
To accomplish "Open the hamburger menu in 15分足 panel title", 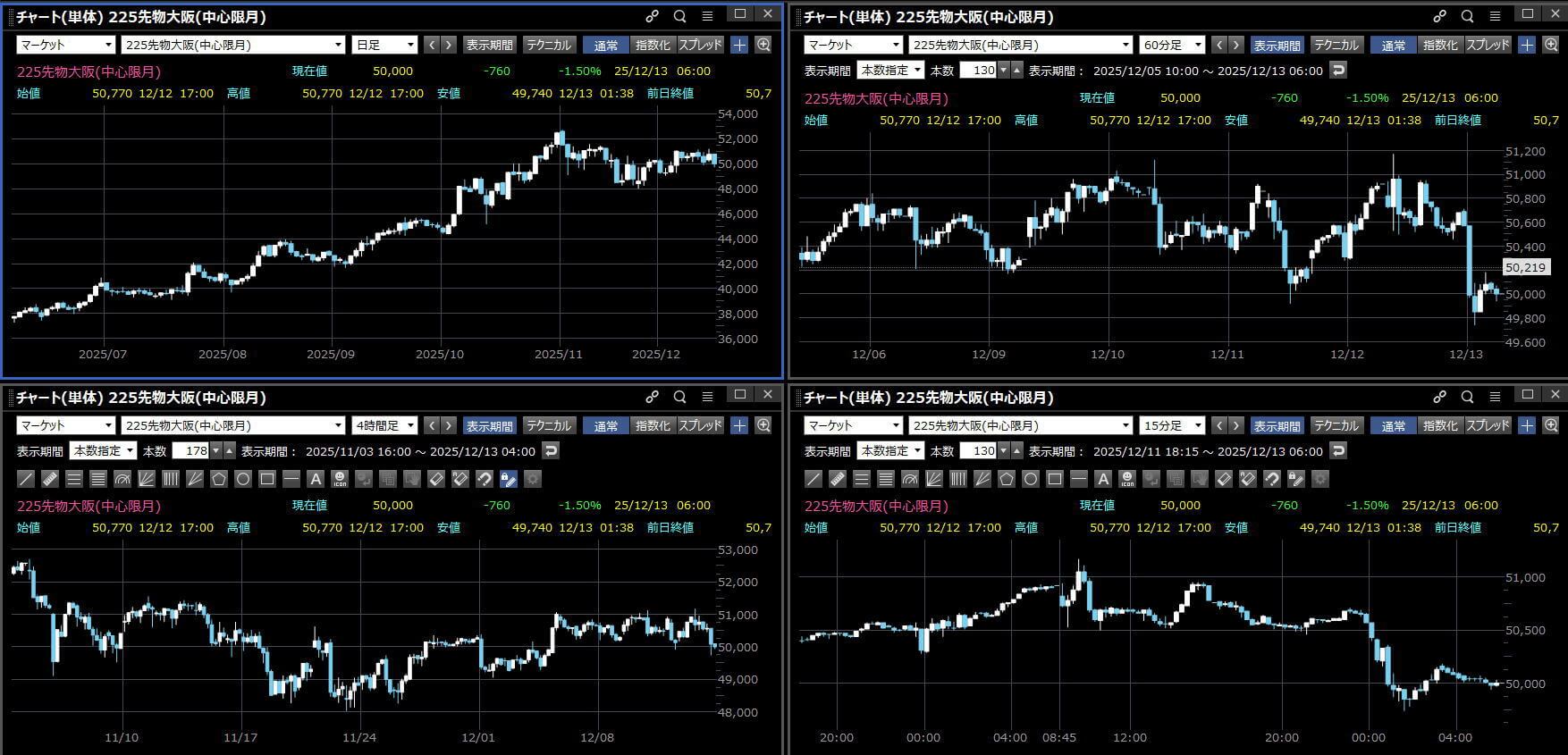I will pos(1495,397).
